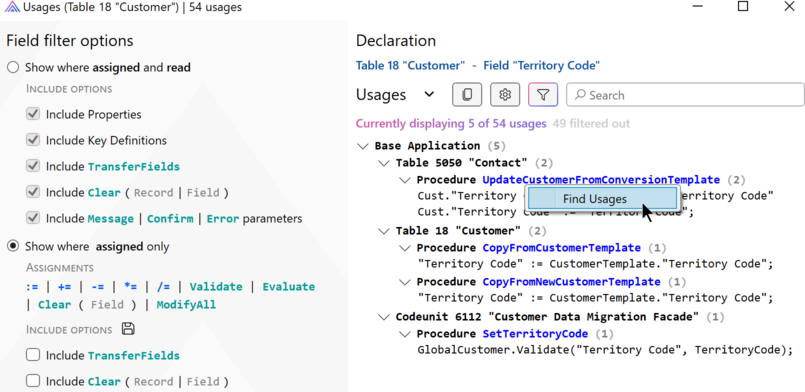Select Show where assigned only
Image resolution: width=805 pixels, height=392 pixels.
pos(13,246)
